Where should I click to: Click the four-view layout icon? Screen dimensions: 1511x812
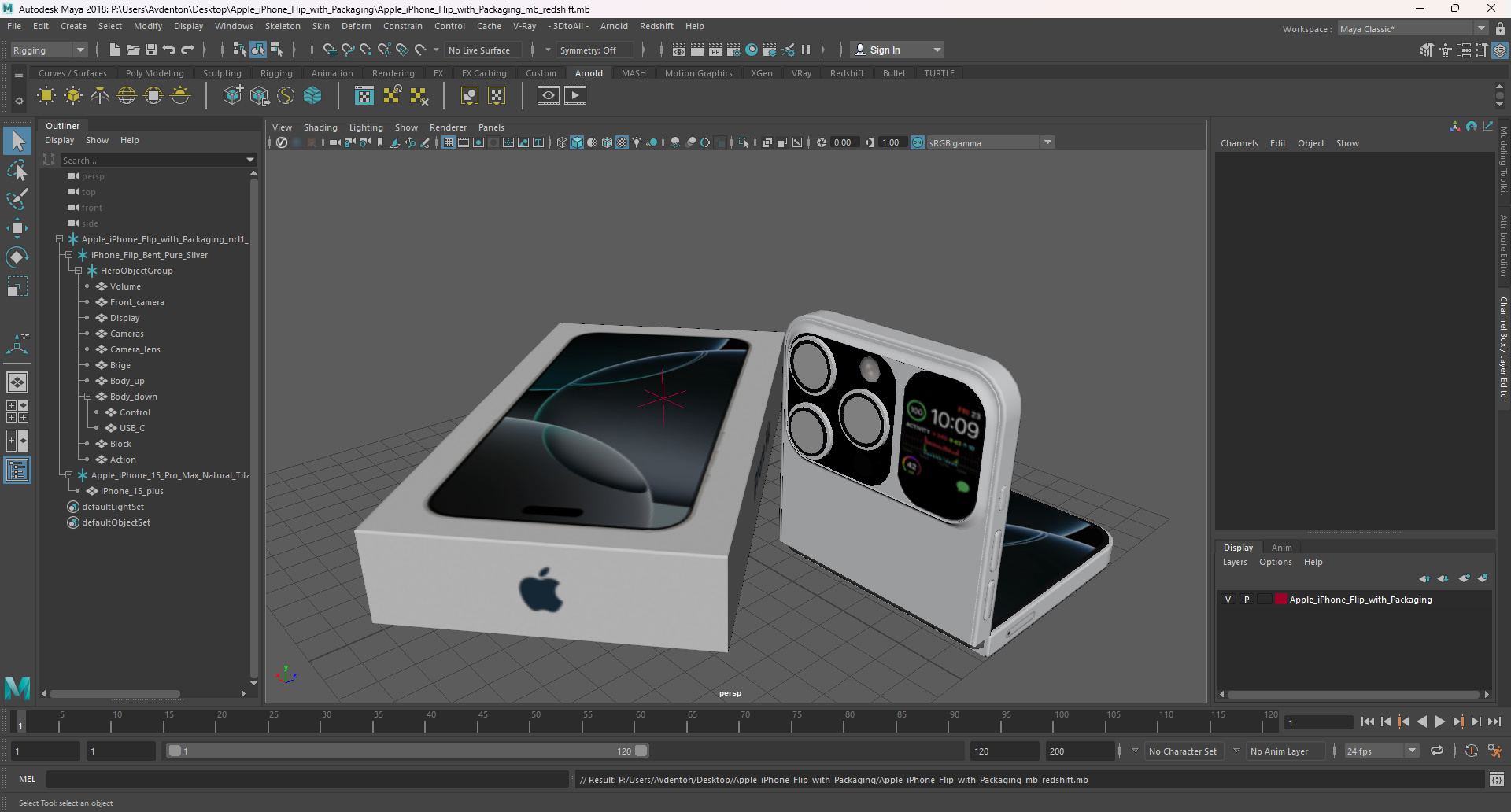17,412
